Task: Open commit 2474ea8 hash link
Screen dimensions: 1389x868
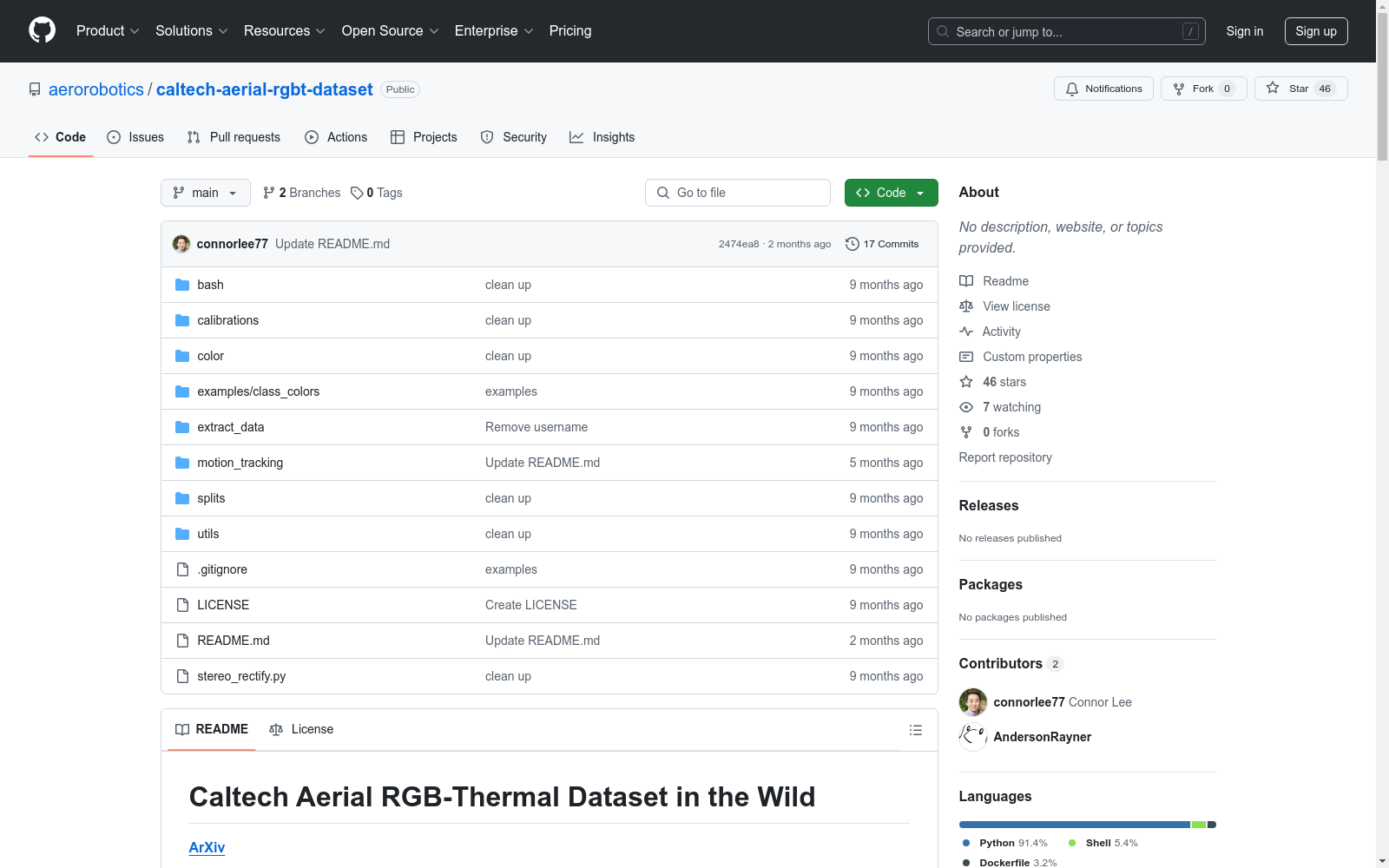Action: point(739,244)
